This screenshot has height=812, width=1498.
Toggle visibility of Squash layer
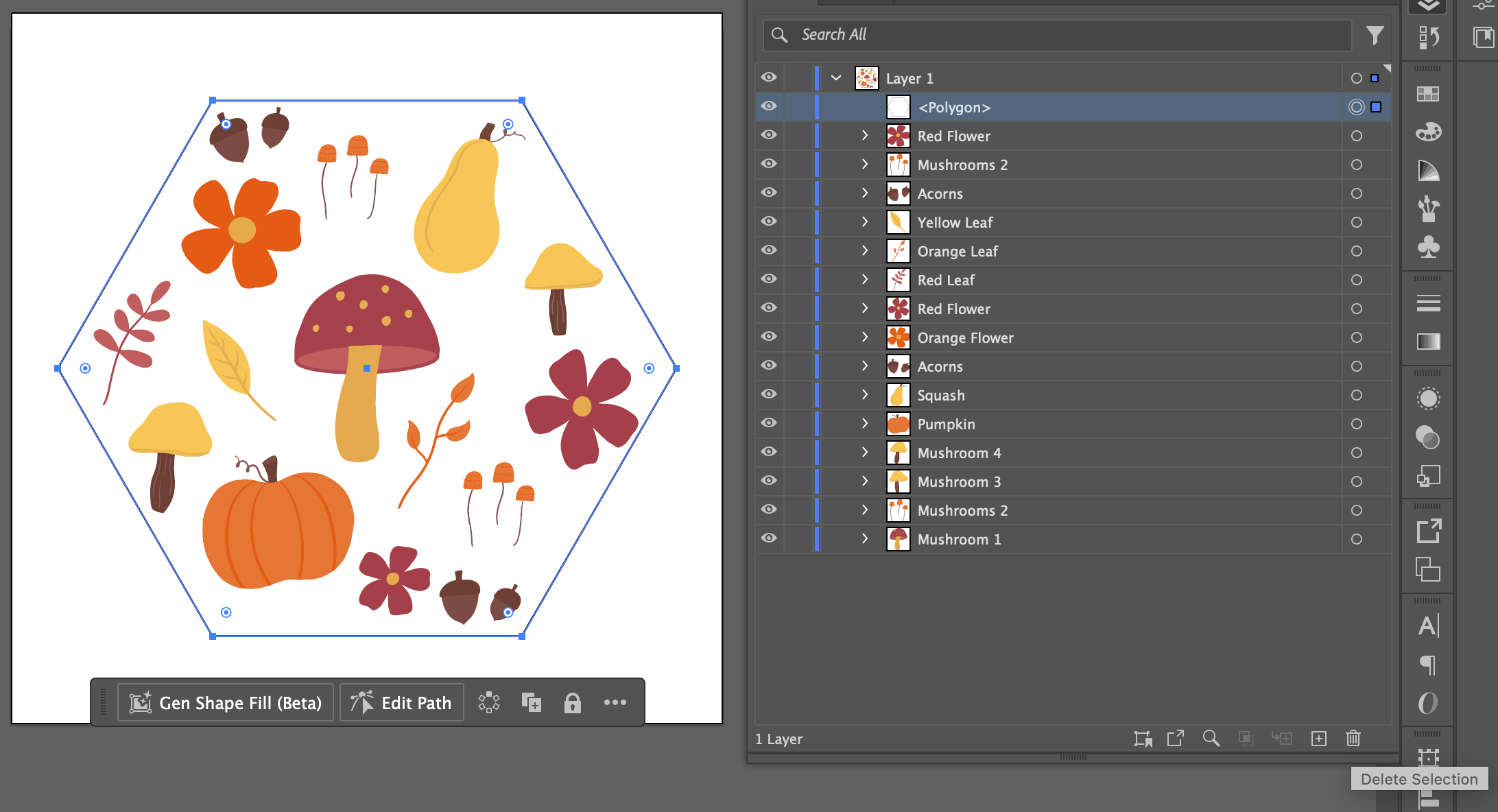(x=769, y=394)
